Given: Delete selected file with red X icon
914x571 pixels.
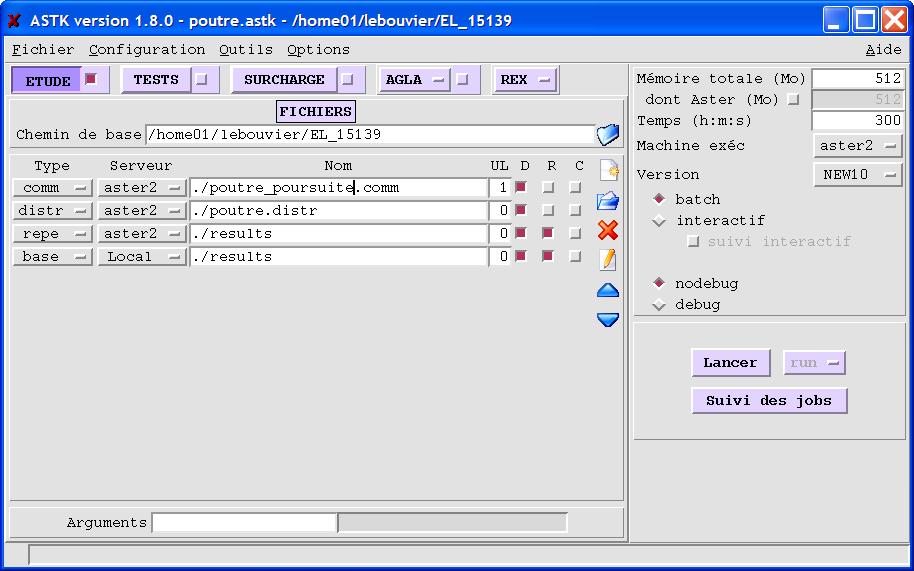Looking at the screenshot, I should click(608, 231).
